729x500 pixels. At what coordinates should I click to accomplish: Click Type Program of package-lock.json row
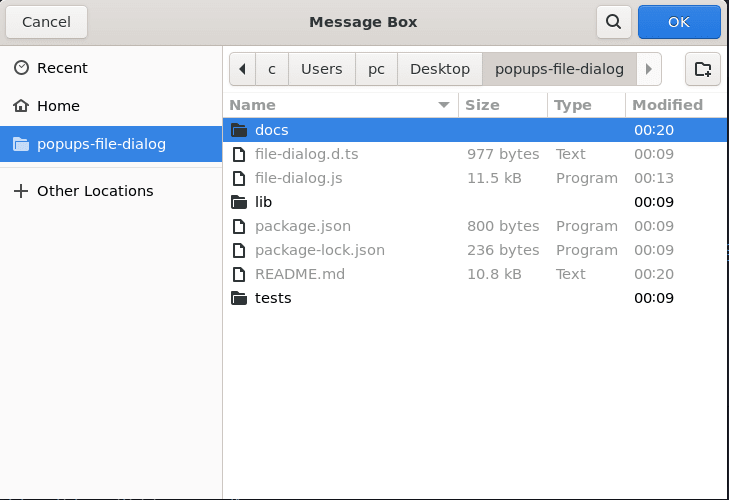click(x=587, y=250)
